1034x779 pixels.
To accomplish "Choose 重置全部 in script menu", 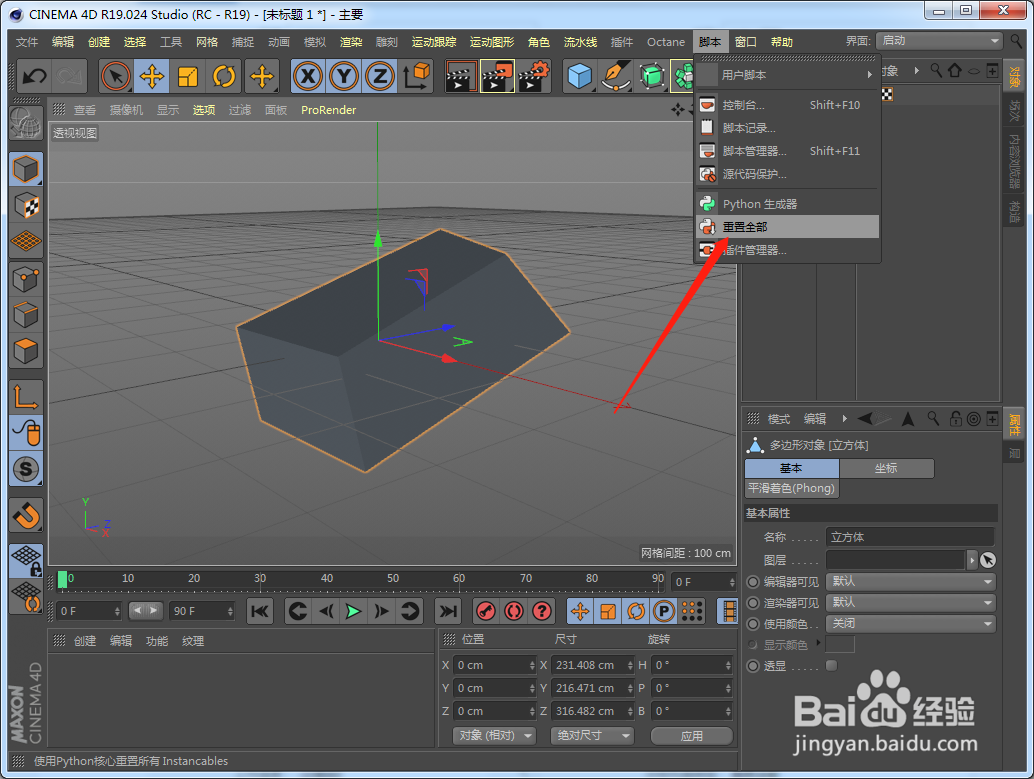I will click(x=787, y=227).
